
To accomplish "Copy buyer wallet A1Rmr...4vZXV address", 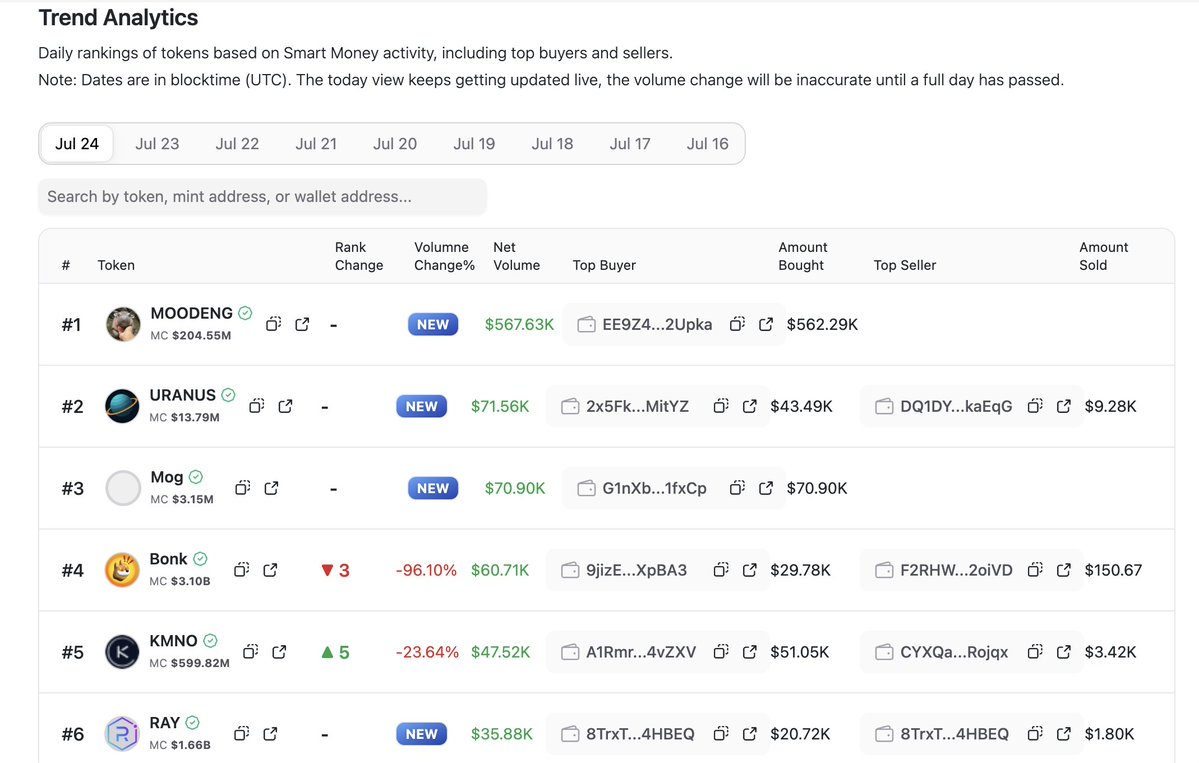I will 721,651.
